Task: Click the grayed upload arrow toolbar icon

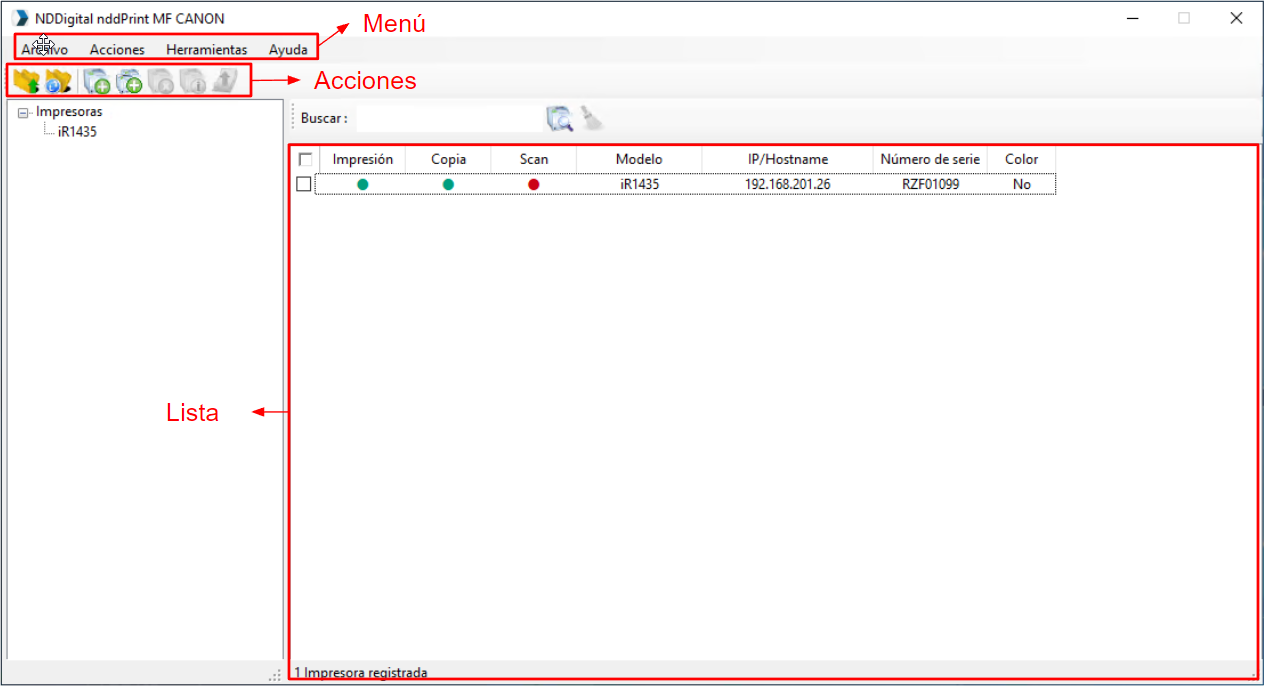Action: coord(225,81)
